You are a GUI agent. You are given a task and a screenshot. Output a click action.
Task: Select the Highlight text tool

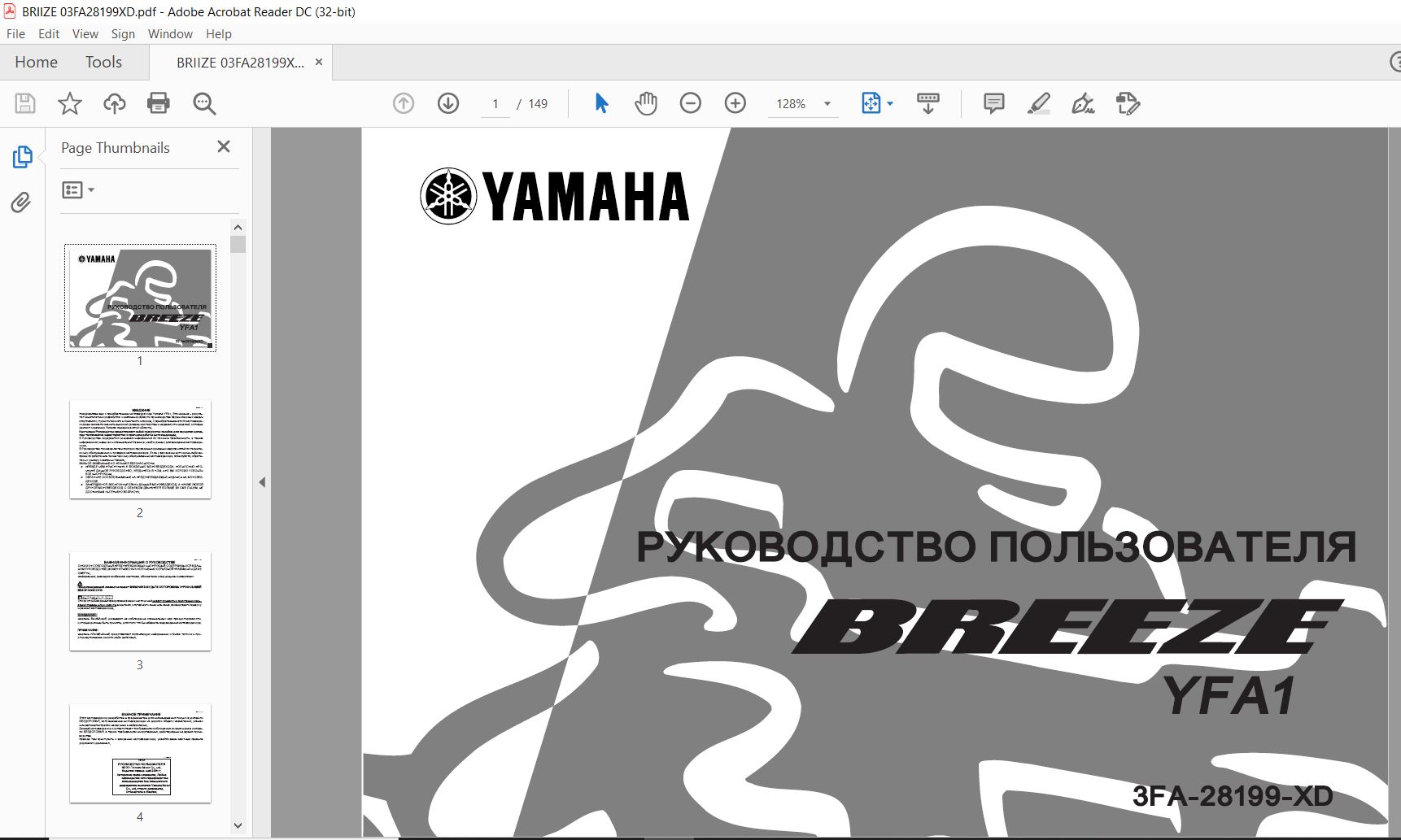coord(1039,103)
